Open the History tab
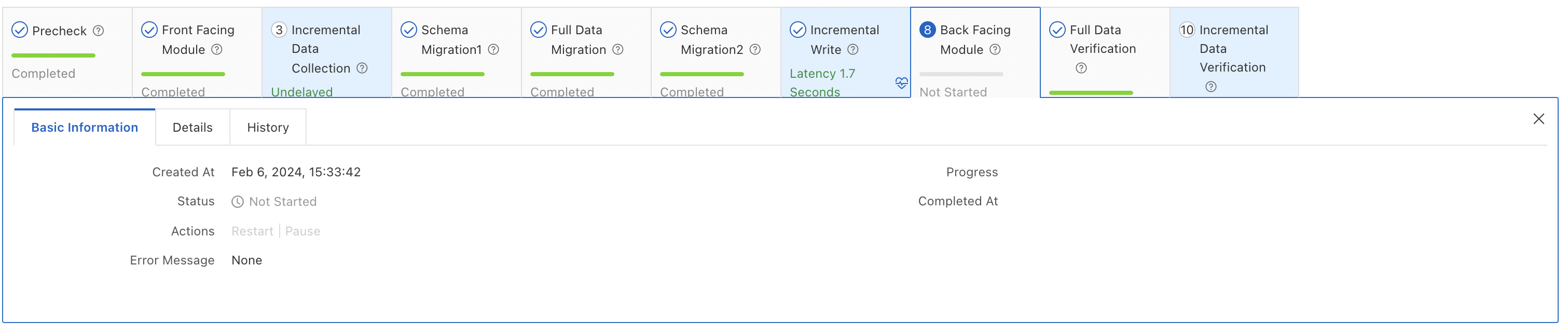Screen dimensions: 1568x336 [x=268, y=128]
